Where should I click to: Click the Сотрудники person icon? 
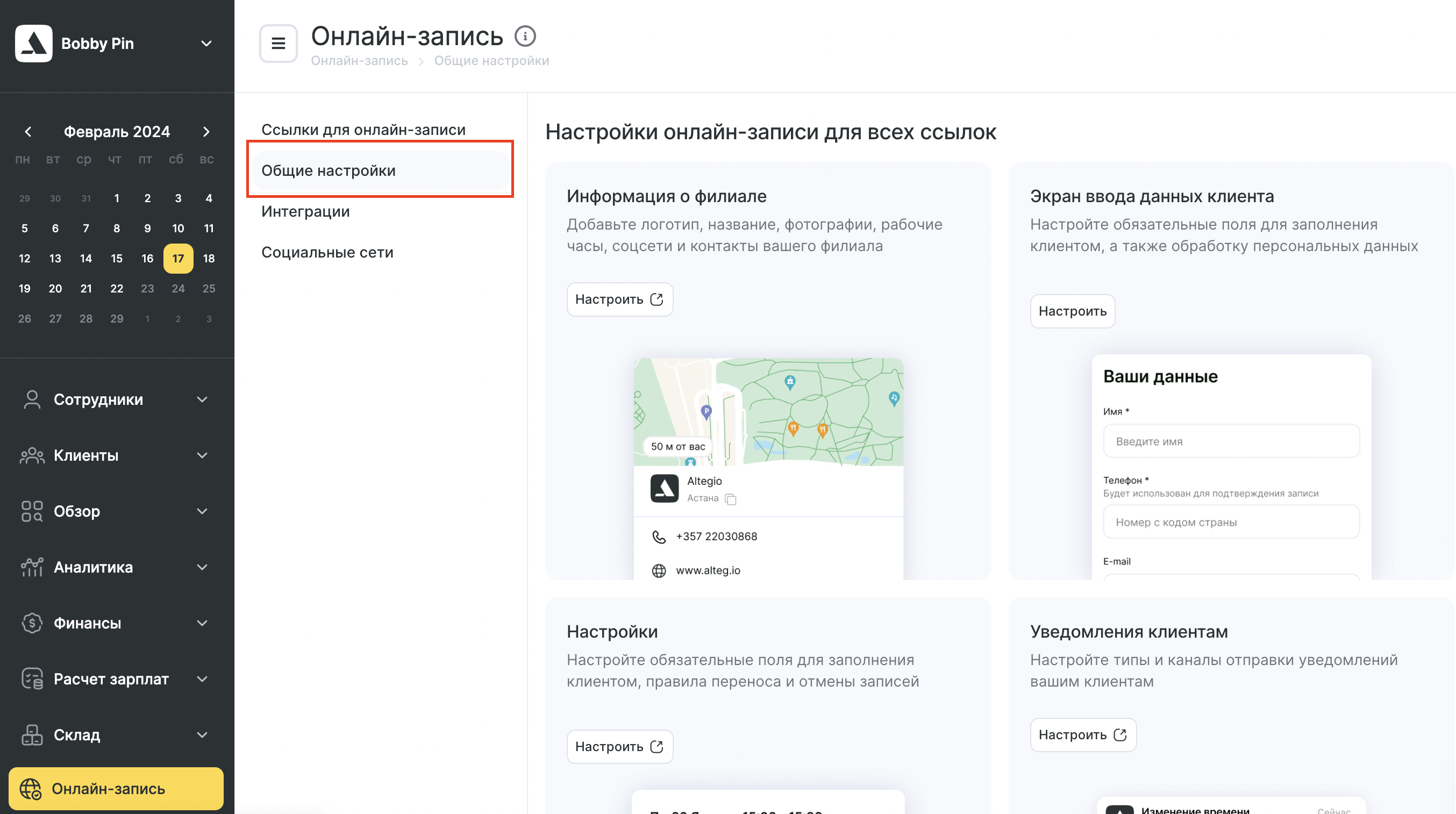(32, 399)
